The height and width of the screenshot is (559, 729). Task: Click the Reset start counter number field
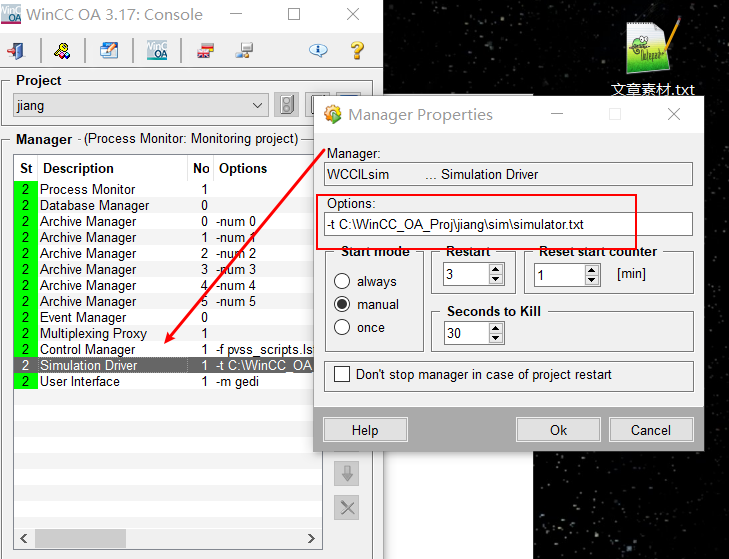(x=559, y=275)
